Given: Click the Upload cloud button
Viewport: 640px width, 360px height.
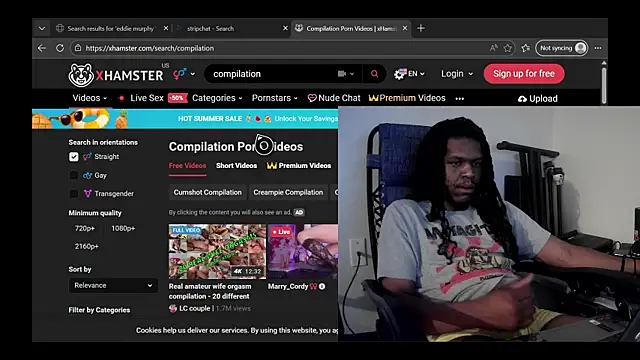Looking at the screenshot, I should tap(538, 99).
